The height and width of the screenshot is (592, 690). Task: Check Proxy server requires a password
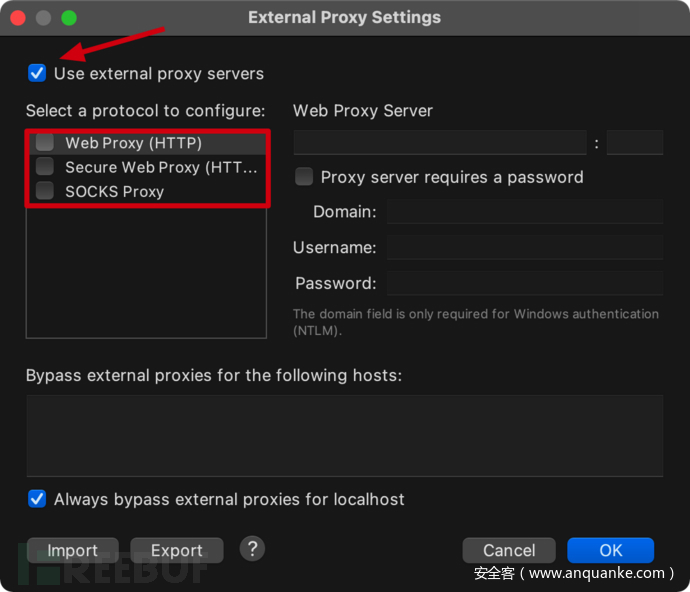[x=304, y=177]
